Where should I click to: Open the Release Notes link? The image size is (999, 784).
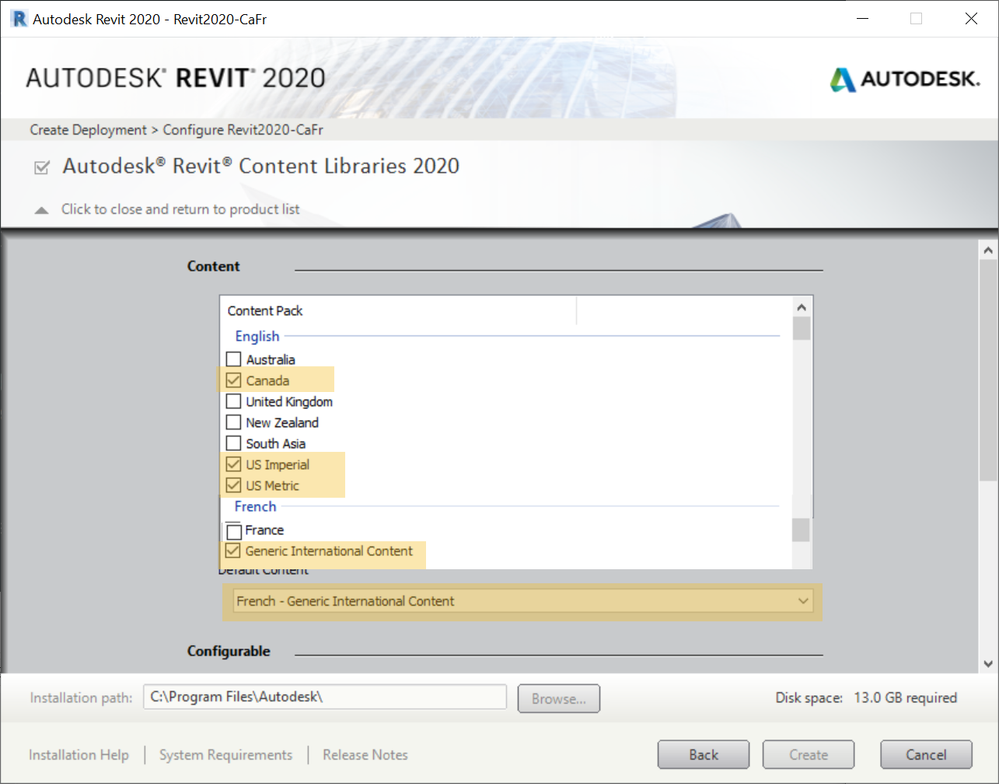(x=365, y=755)
